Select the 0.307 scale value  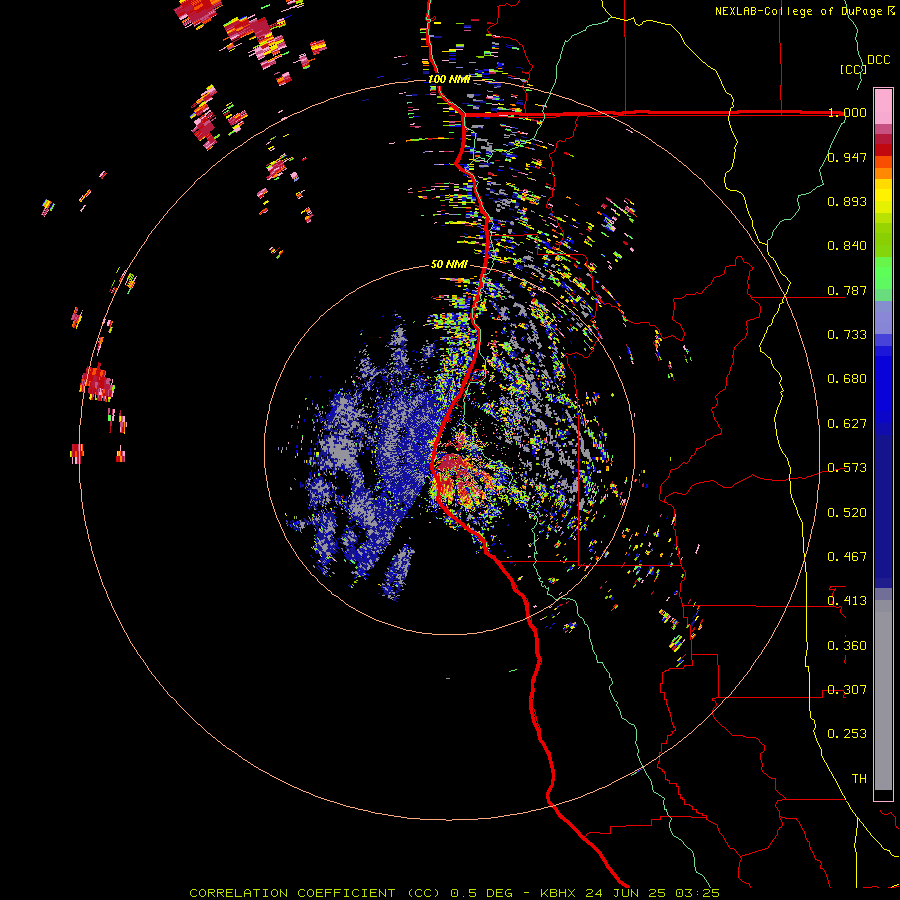(847, 690)
